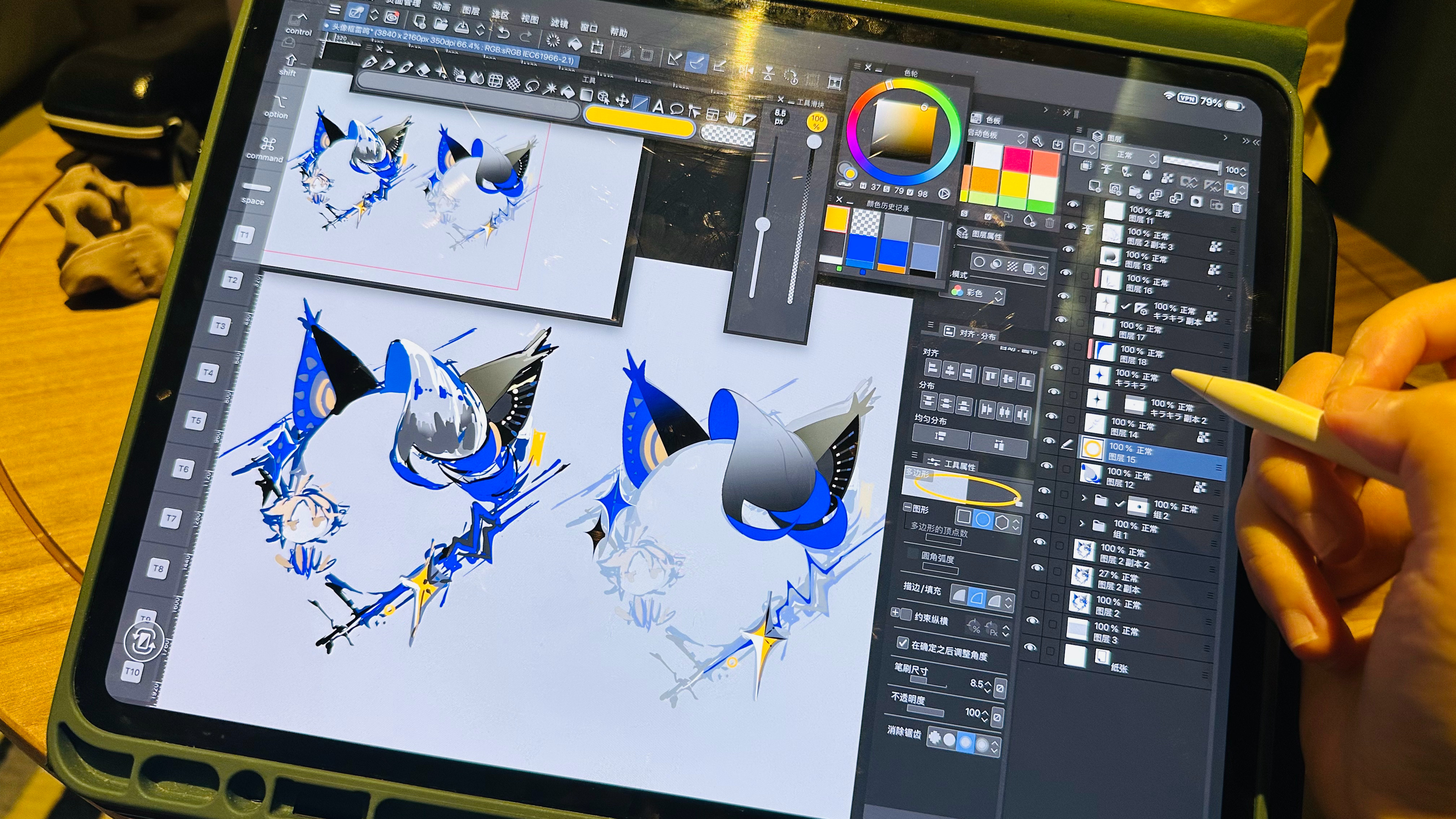
Task: Expand the 组 2 layer folder
Action: click(x=1084, y=498)
